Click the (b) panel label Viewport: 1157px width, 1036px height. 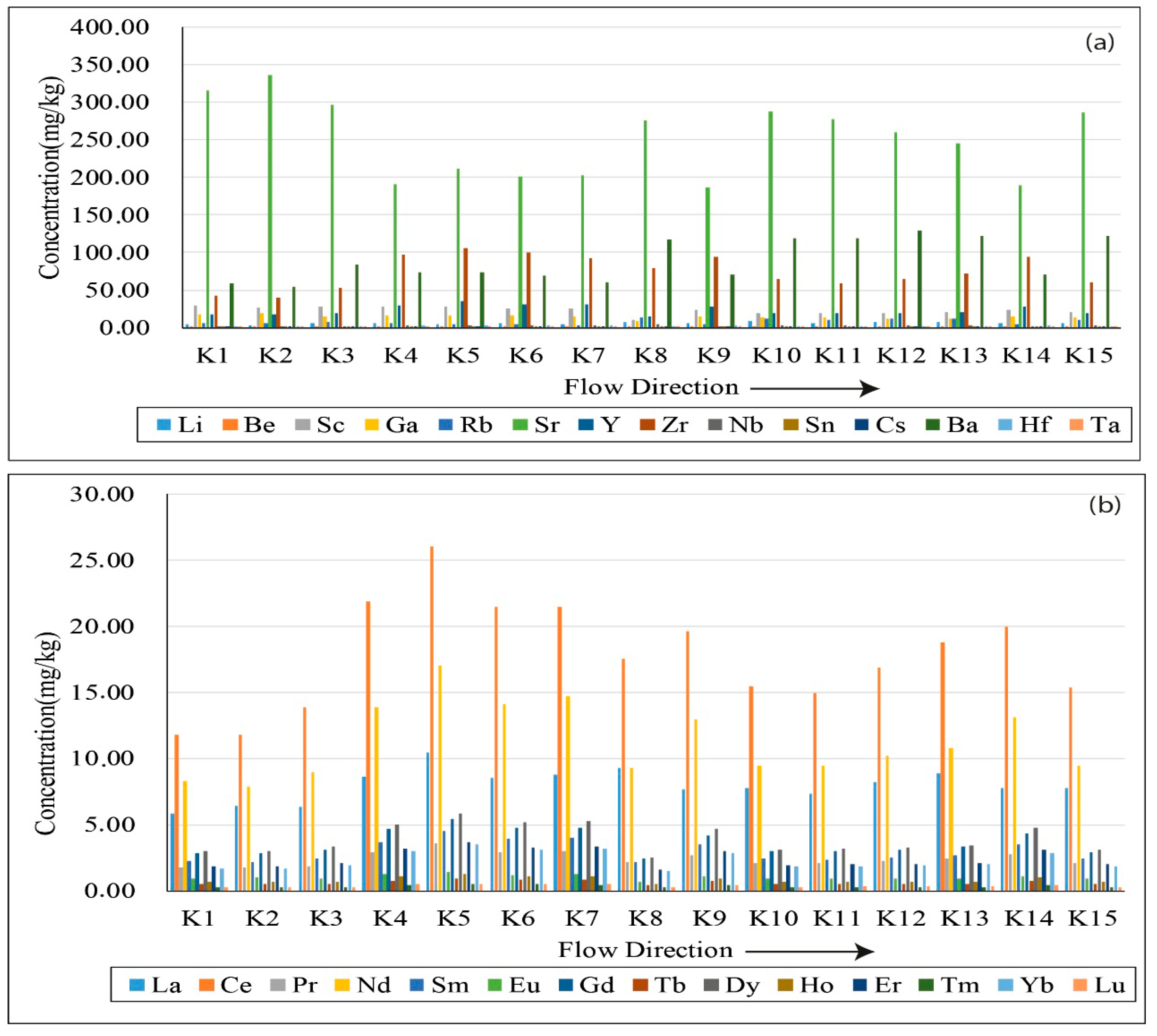click(1105, 505)
